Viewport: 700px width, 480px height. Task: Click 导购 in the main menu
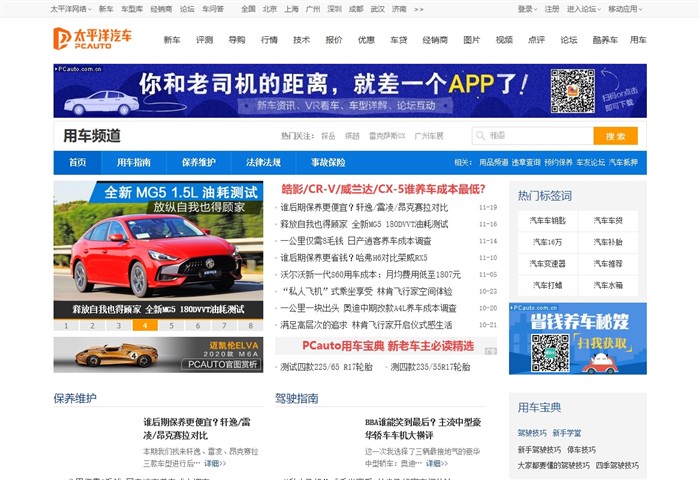pos(237,40)
